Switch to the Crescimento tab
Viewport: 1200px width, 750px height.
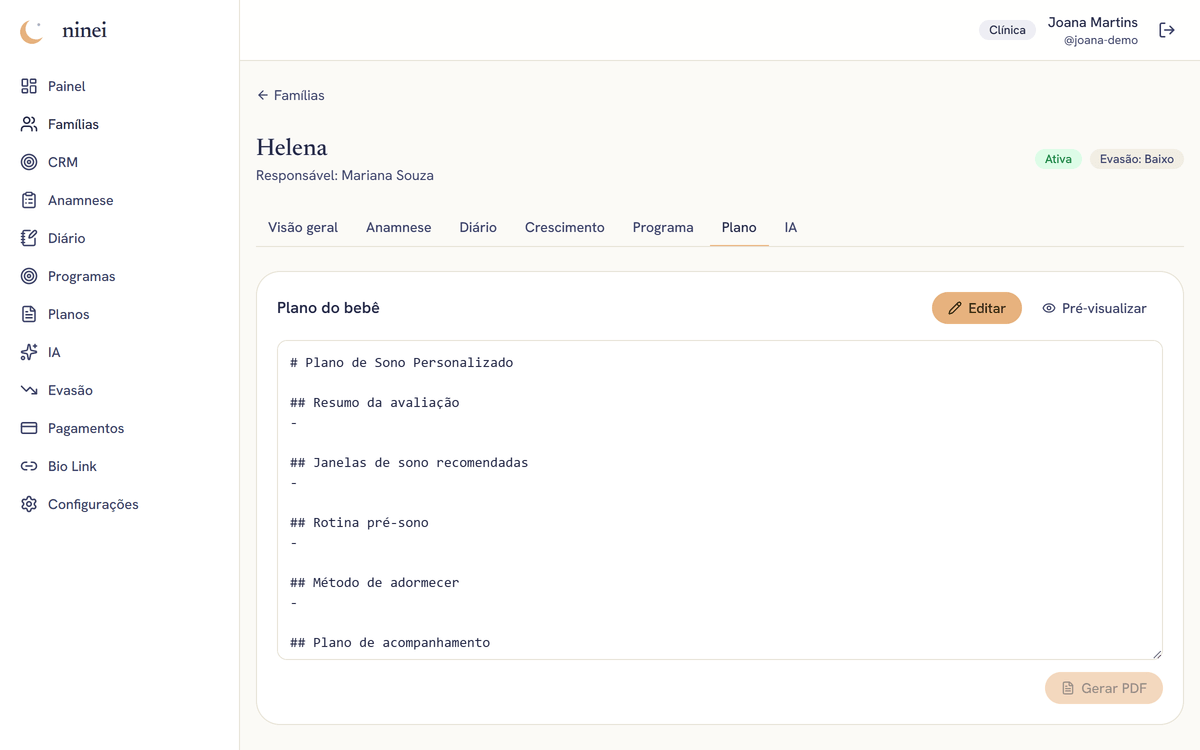click(565, 227)
